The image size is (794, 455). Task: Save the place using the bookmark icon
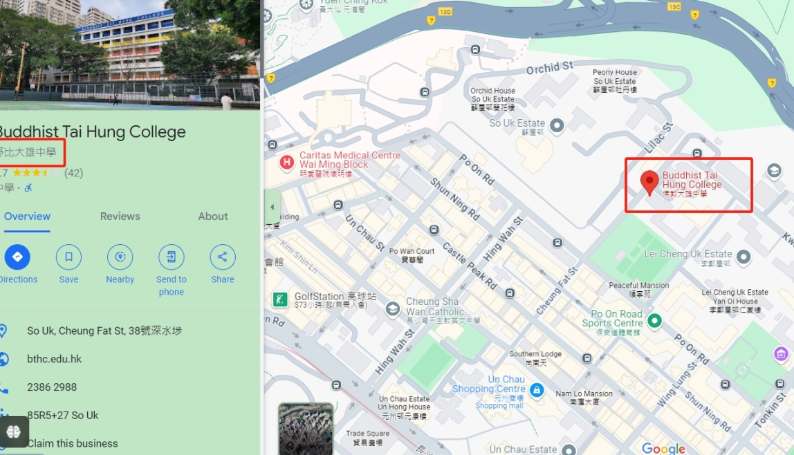click(68, 257)
